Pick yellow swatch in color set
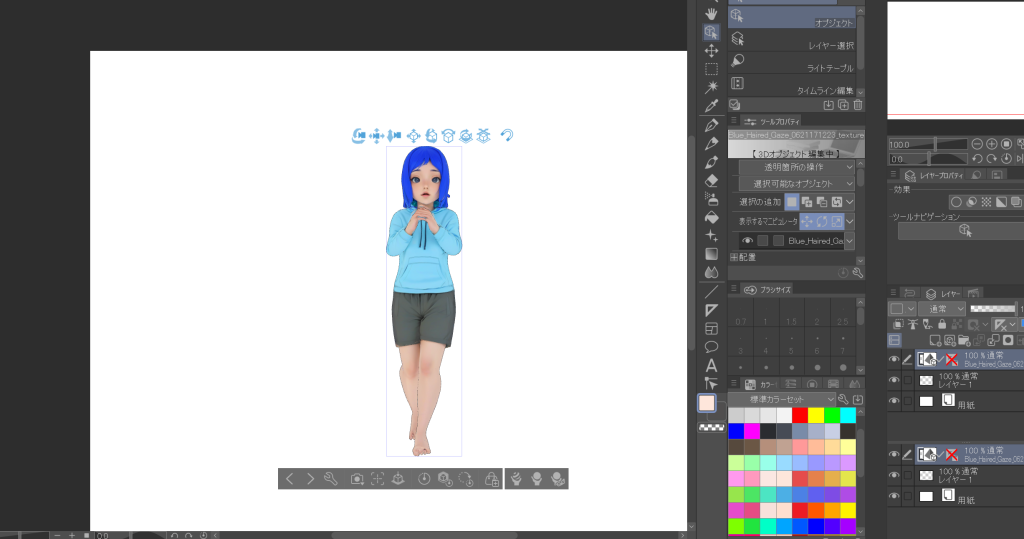Screen dimensions: 1024x539 point(816,416)
